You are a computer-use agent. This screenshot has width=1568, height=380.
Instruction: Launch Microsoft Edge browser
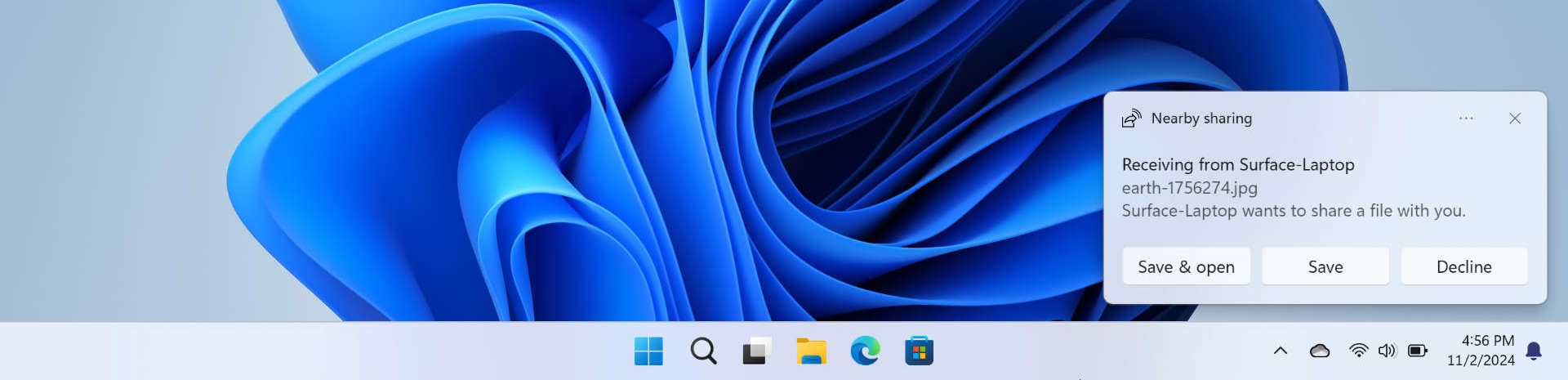[865, 351]
